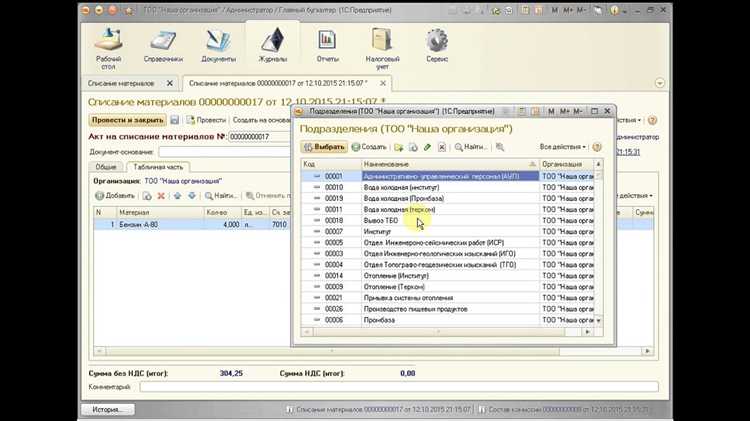
Task: Click the История button
Action: click(108, 410)
